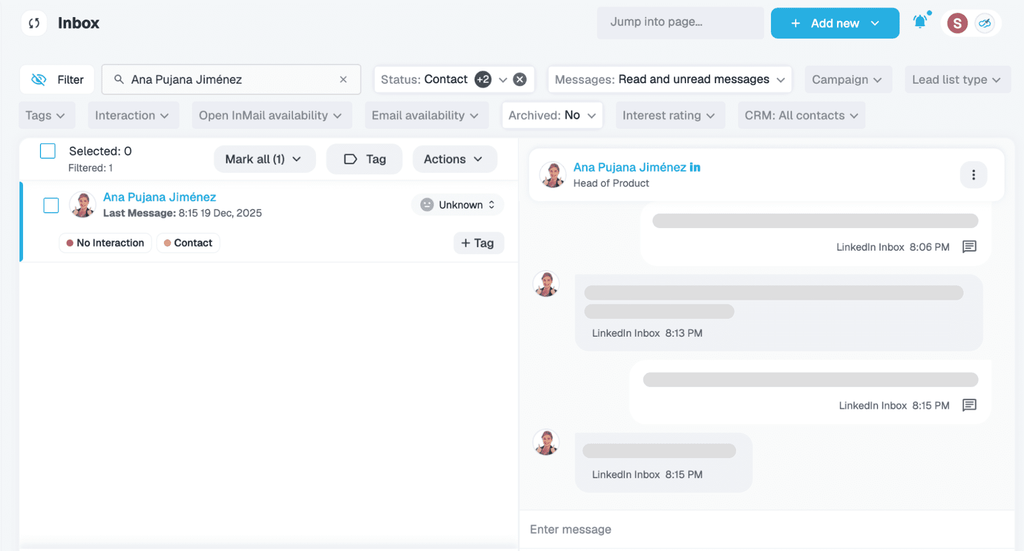Expand the Add new dropdown
This screenshot has height=551, width=1024.
835,24
